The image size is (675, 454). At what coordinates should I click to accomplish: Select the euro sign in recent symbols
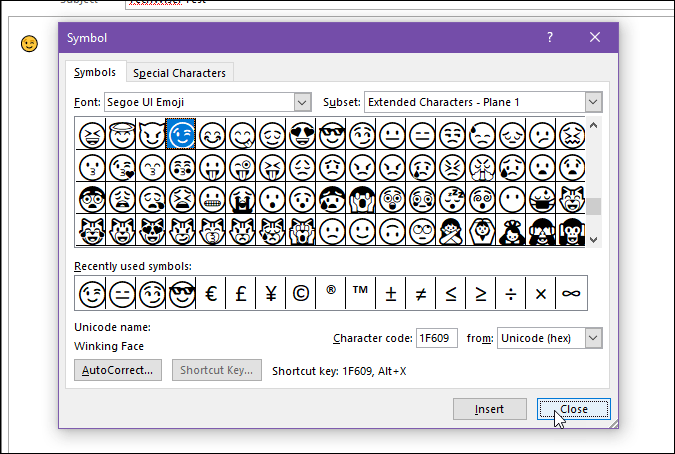coord(211,294)
